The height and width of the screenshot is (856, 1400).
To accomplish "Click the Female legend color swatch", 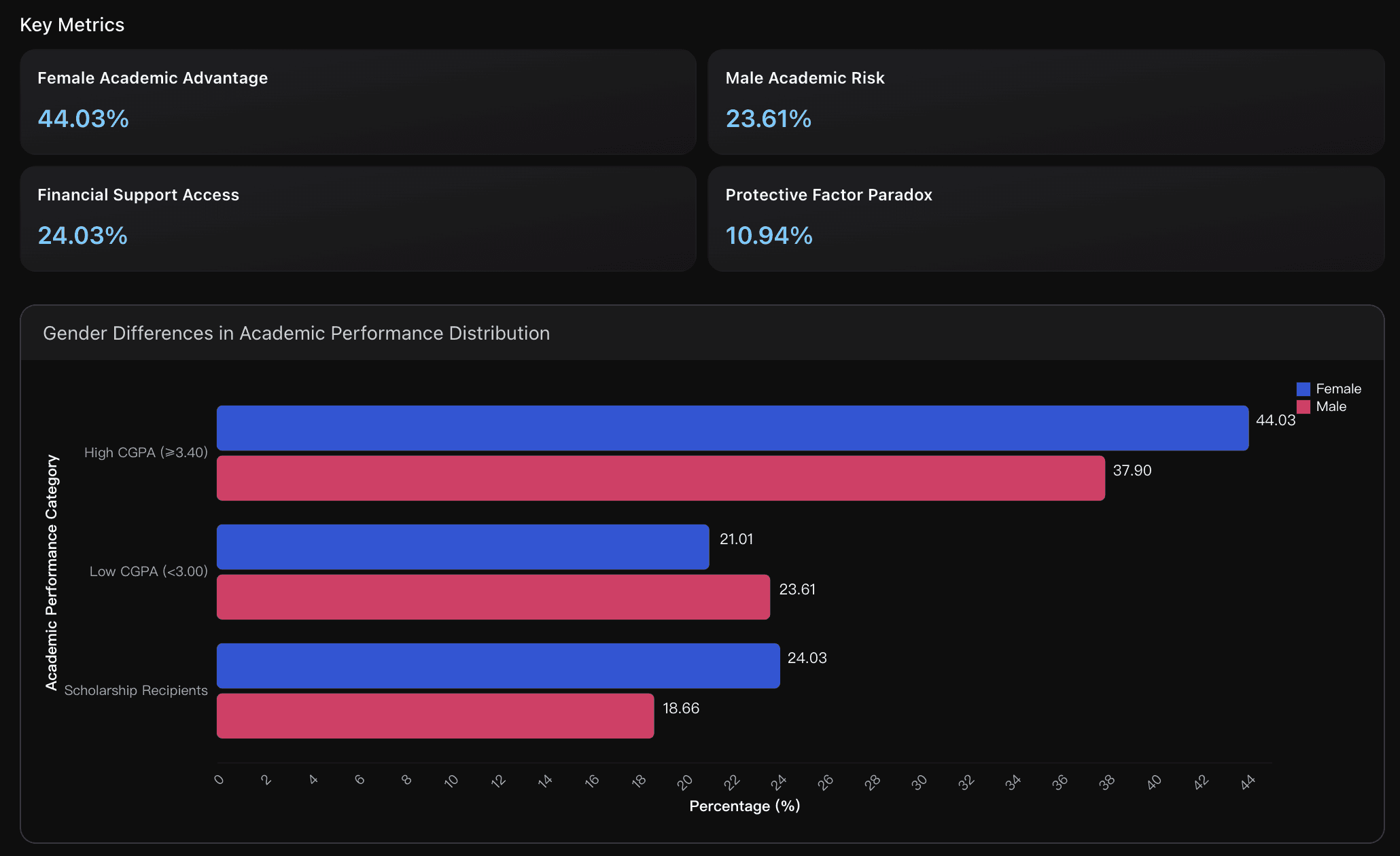I will click(1303, 389).
